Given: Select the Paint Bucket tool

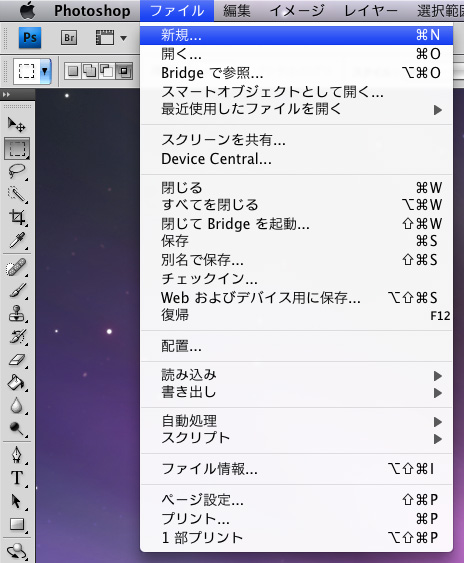Looking at the screenshot, I should tap(17, 382).
